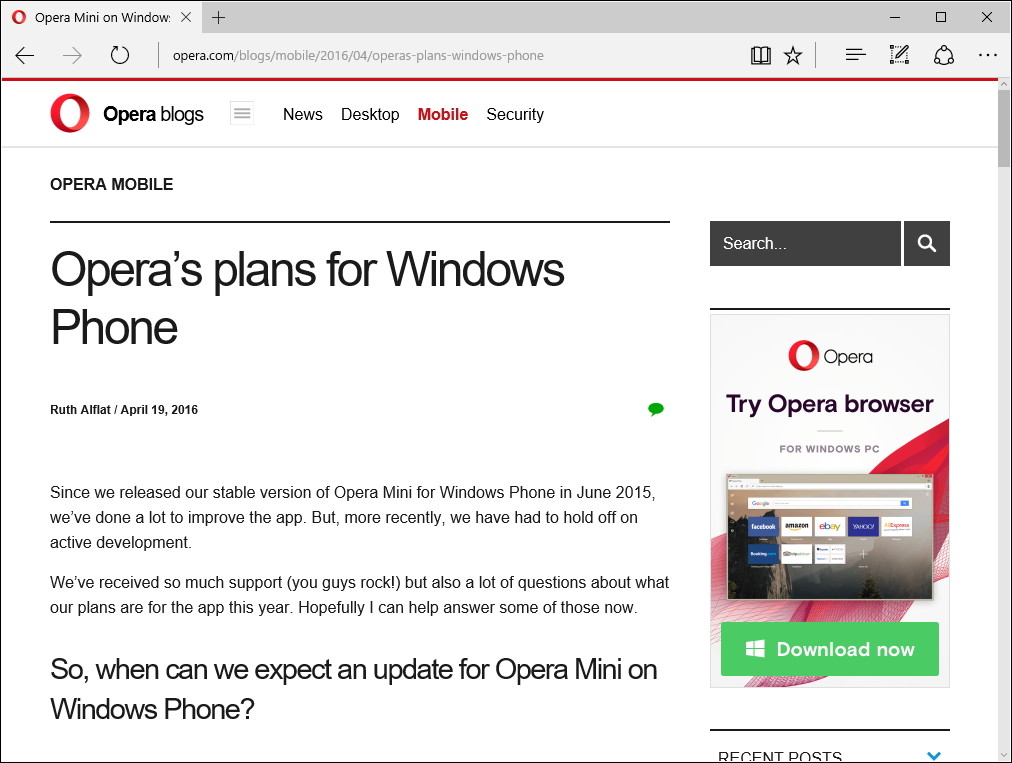The width and height of the screenshot is (1012, 763).
Task: Click the green comment bubble icon
Action: [x=656, y=409]
